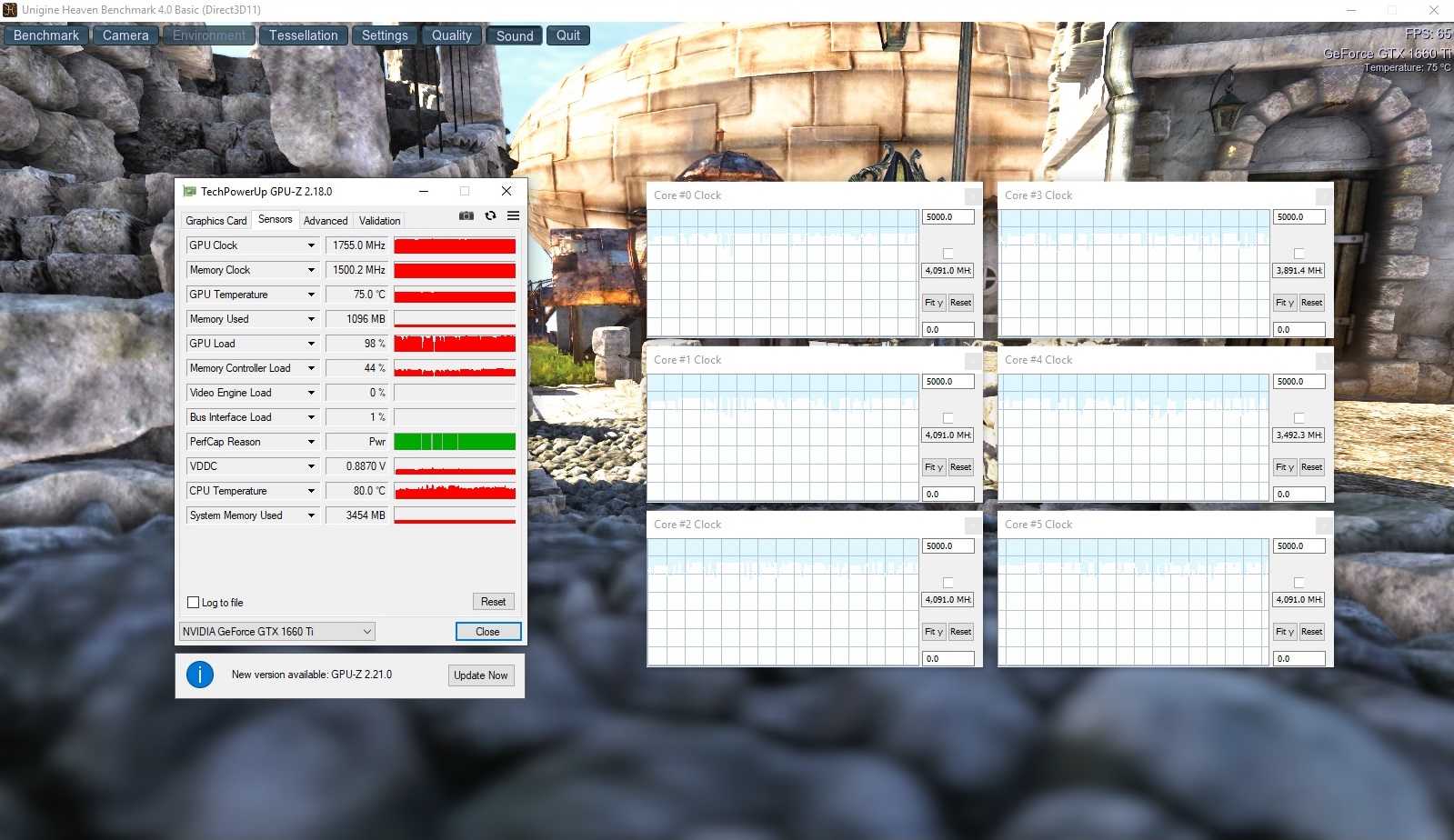1454x840 pixels.
Task: Toggle the checkbox in Core #1 Clock panel
Action: point(948,418)
